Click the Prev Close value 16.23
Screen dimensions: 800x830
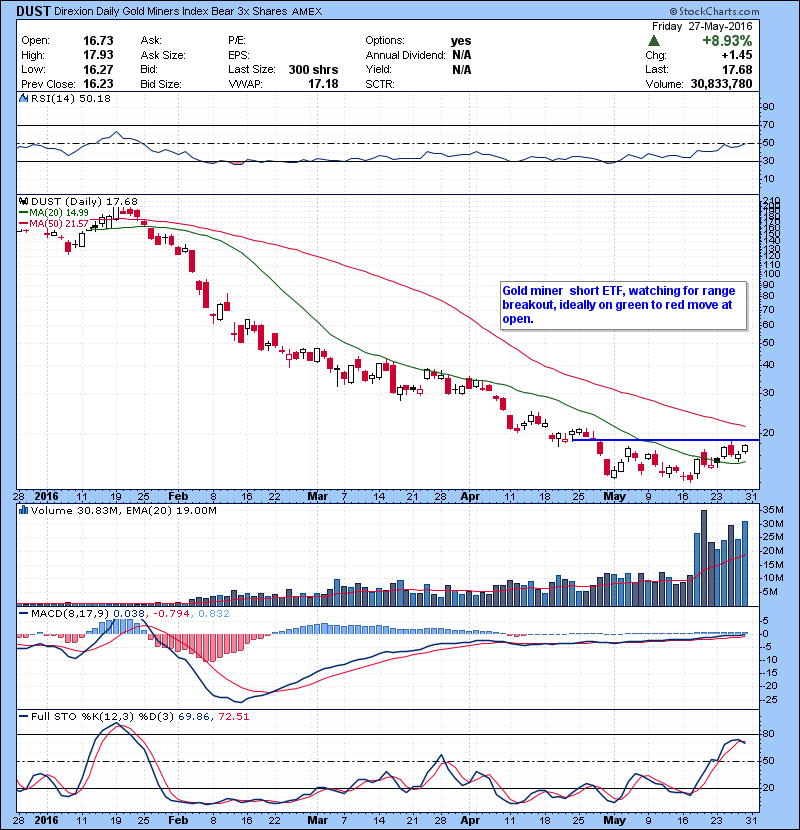98,84
